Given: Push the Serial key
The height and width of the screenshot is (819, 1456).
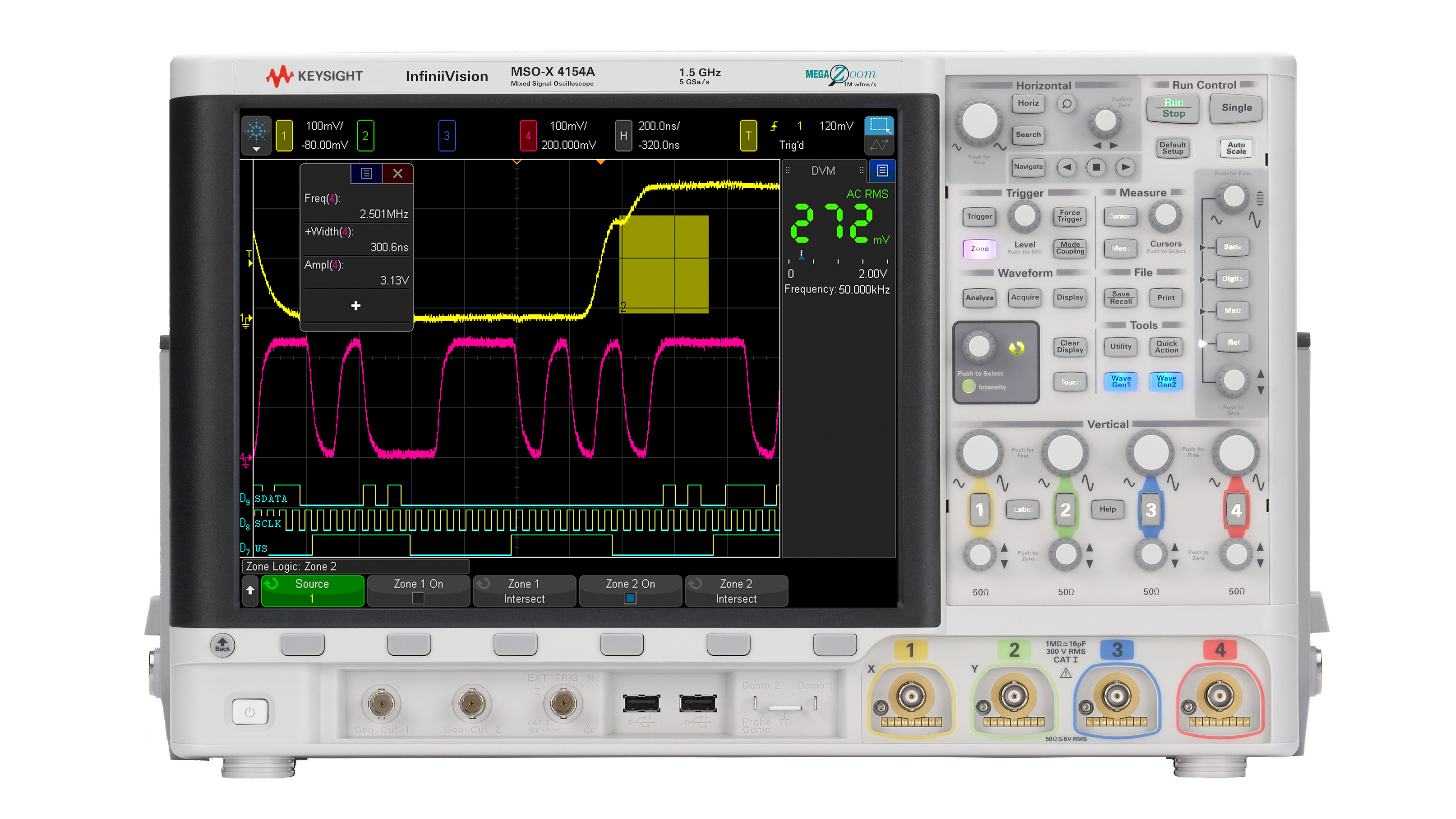Looking at the screenshot, I should tap(1232, 247).
